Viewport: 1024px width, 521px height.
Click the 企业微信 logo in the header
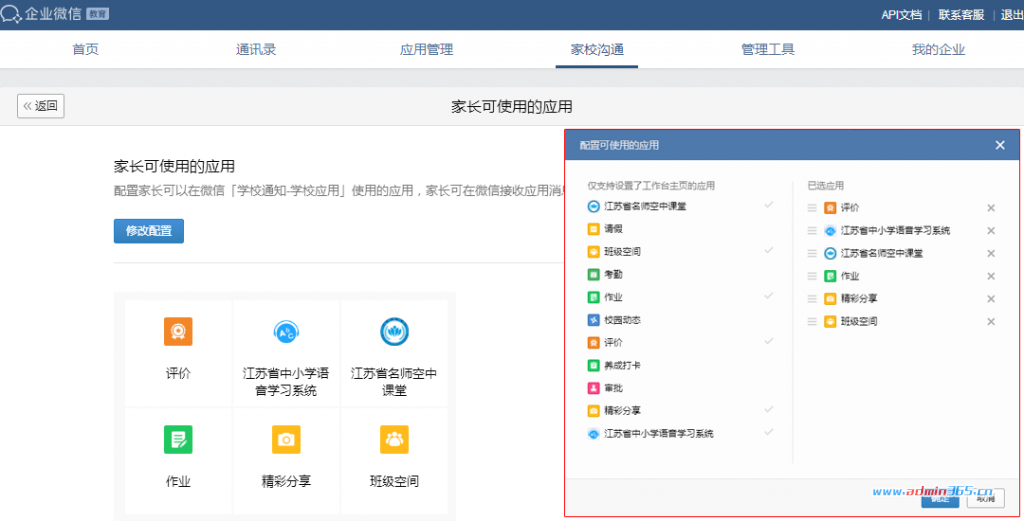point(41,14)
